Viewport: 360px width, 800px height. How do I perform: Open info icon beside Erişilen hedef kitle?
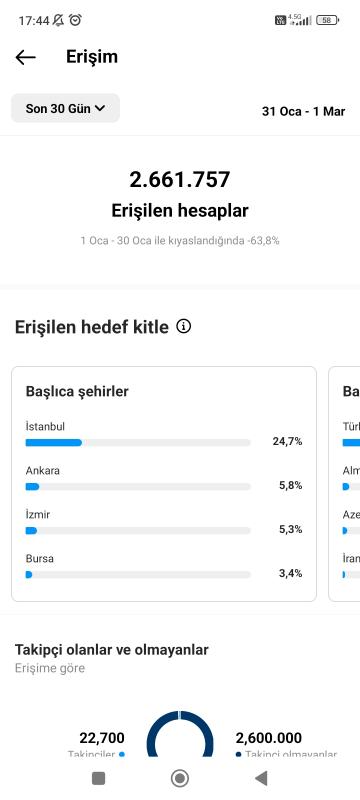click(184, 327)
